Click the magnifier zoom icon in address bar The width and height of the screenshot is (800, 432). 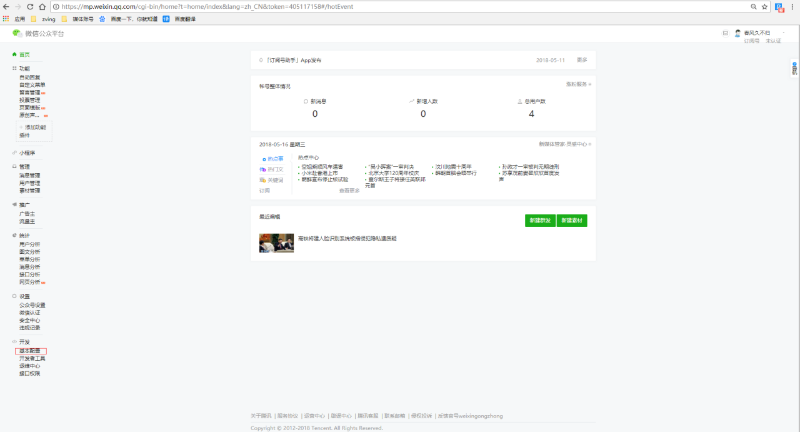[754, 7]
